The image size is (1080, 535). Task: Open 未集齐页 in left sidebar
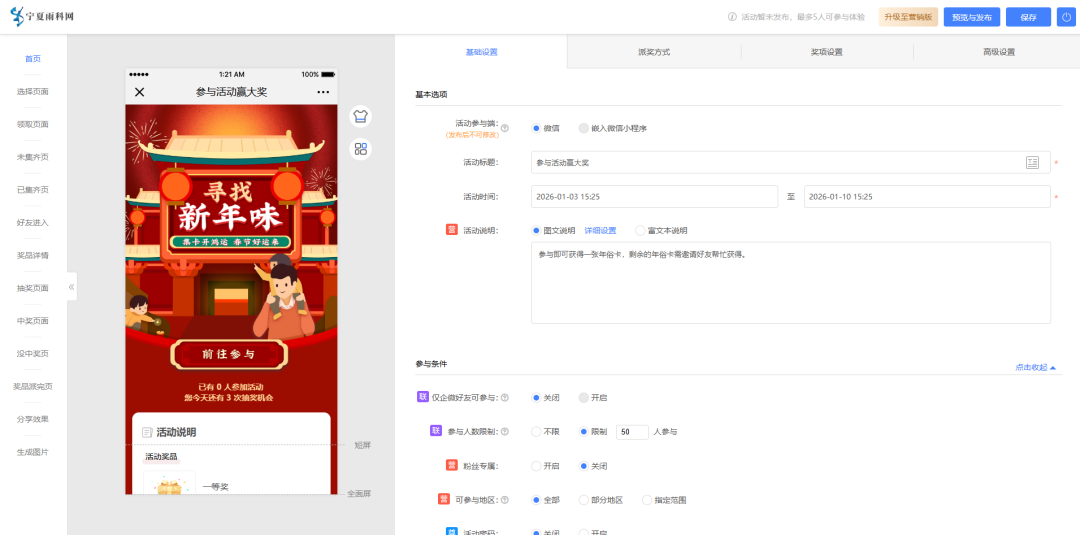tap(33, 157)
